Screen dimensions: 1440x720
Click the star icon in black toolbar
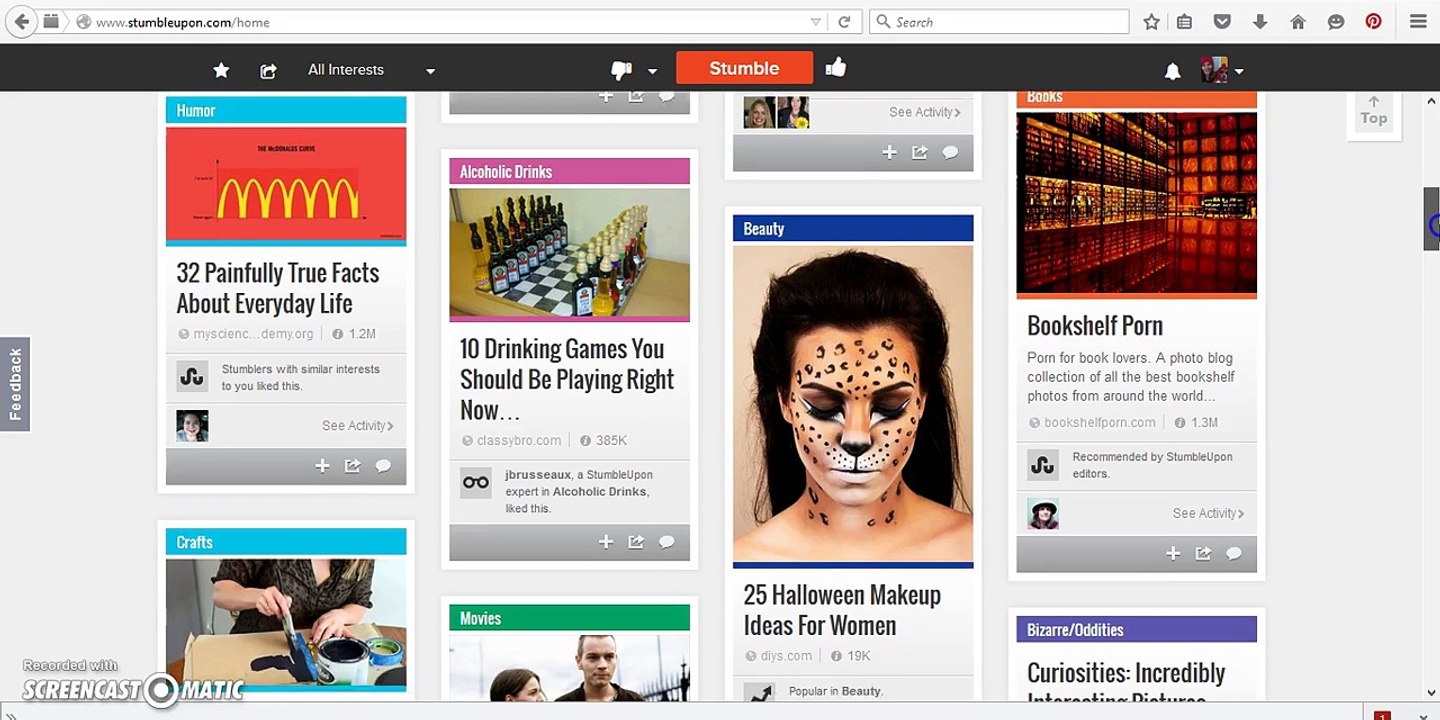[222, 70]
